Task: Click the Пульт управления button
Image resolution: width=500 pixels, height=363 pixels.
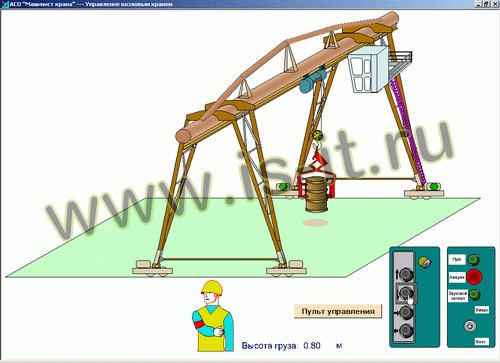Action: pos(338,311)
